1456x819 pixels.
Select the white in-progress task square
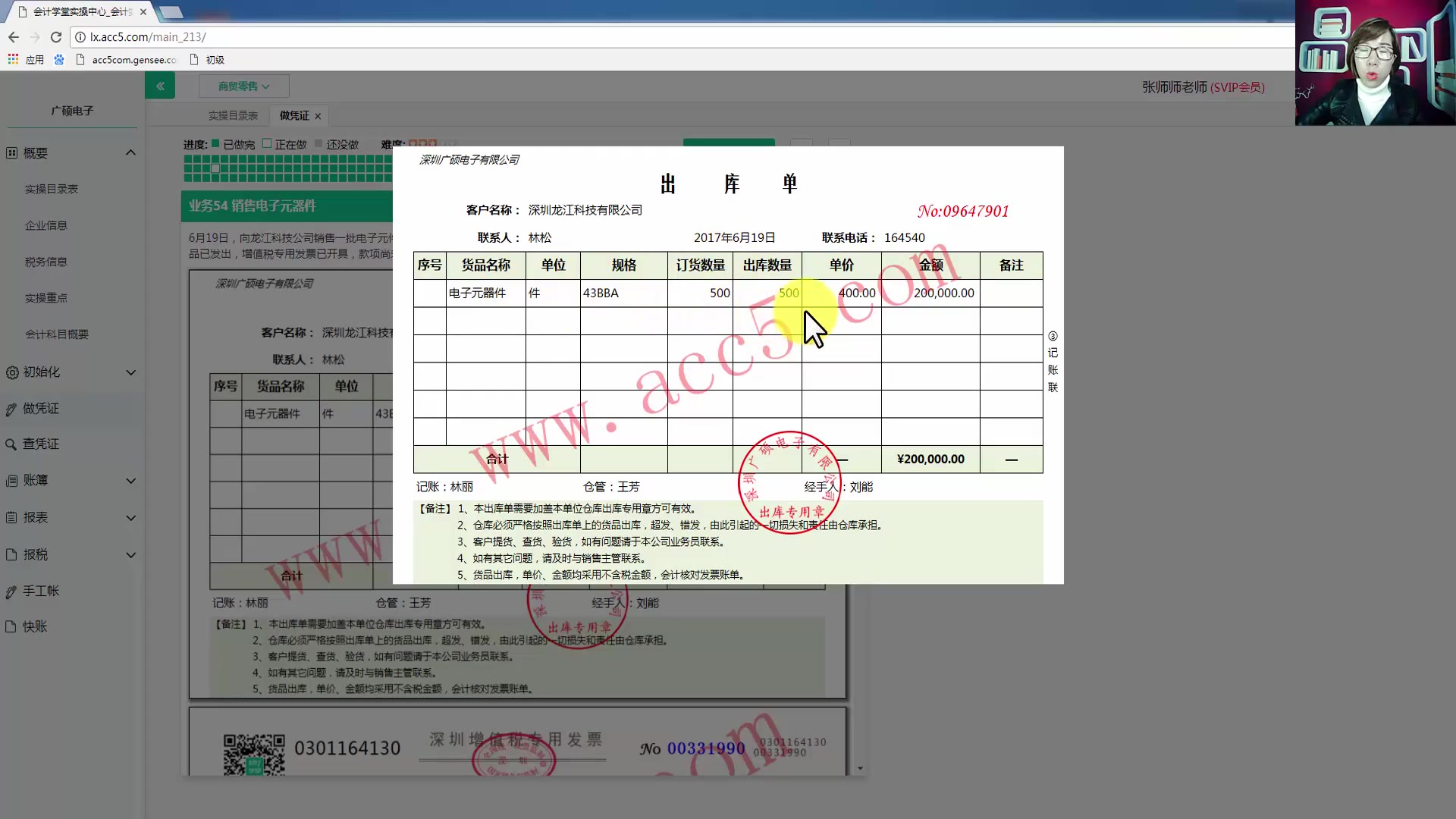tap(215, 168)
